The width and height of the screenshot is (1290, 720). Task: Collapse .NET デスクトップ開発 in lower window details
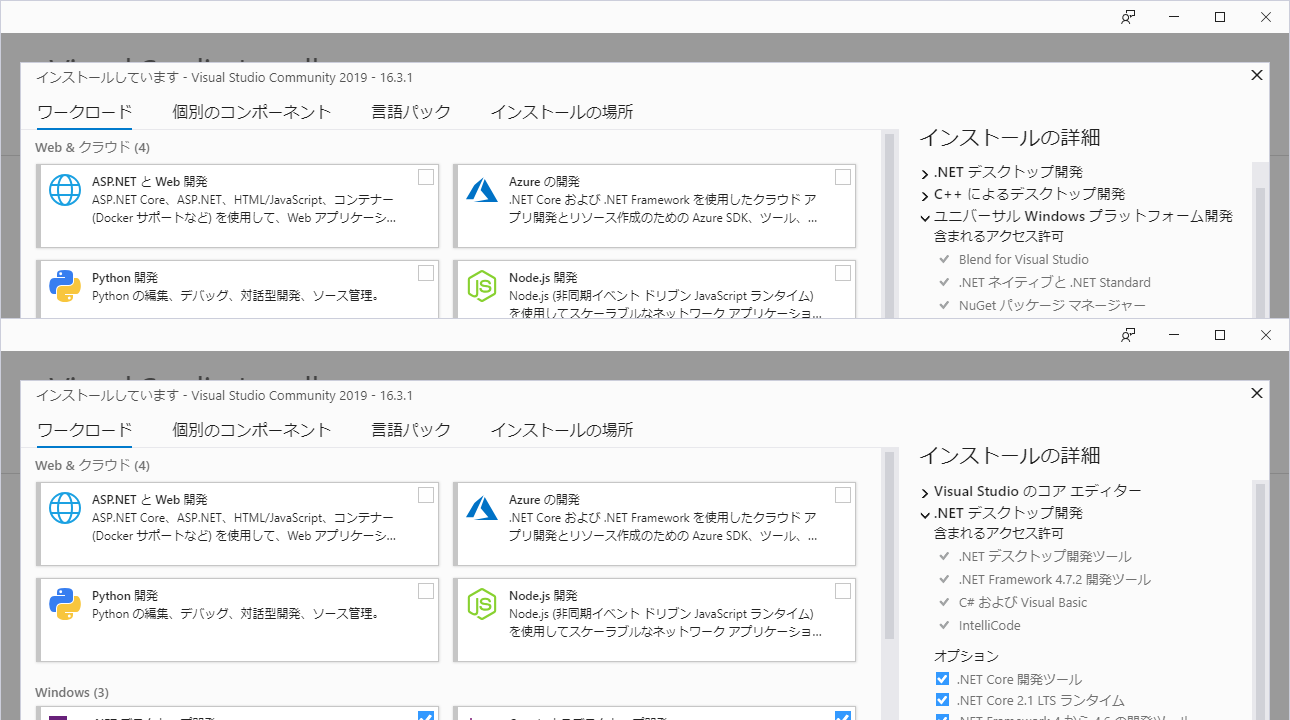[925, 514]
